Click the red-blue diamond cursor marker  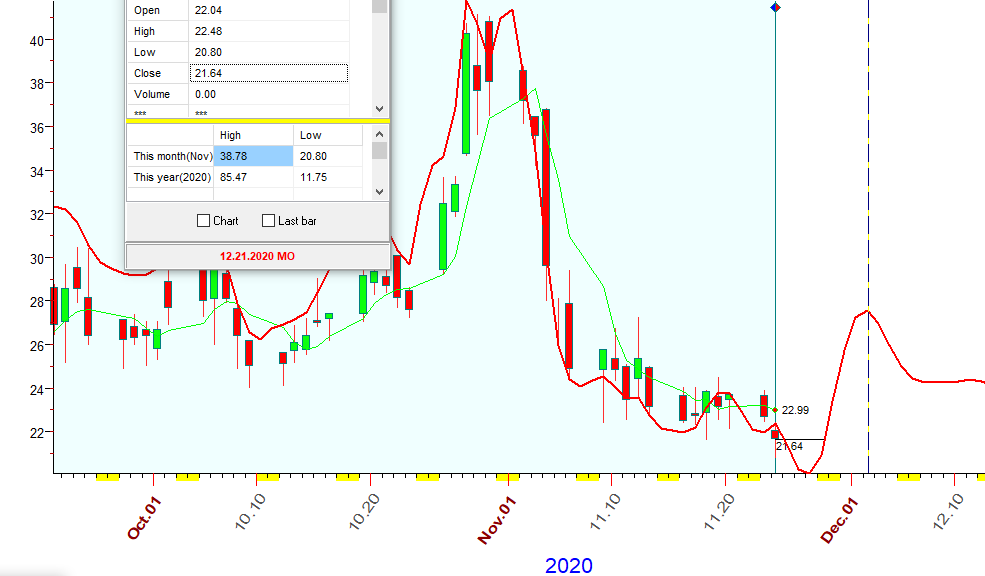point(776,8)
